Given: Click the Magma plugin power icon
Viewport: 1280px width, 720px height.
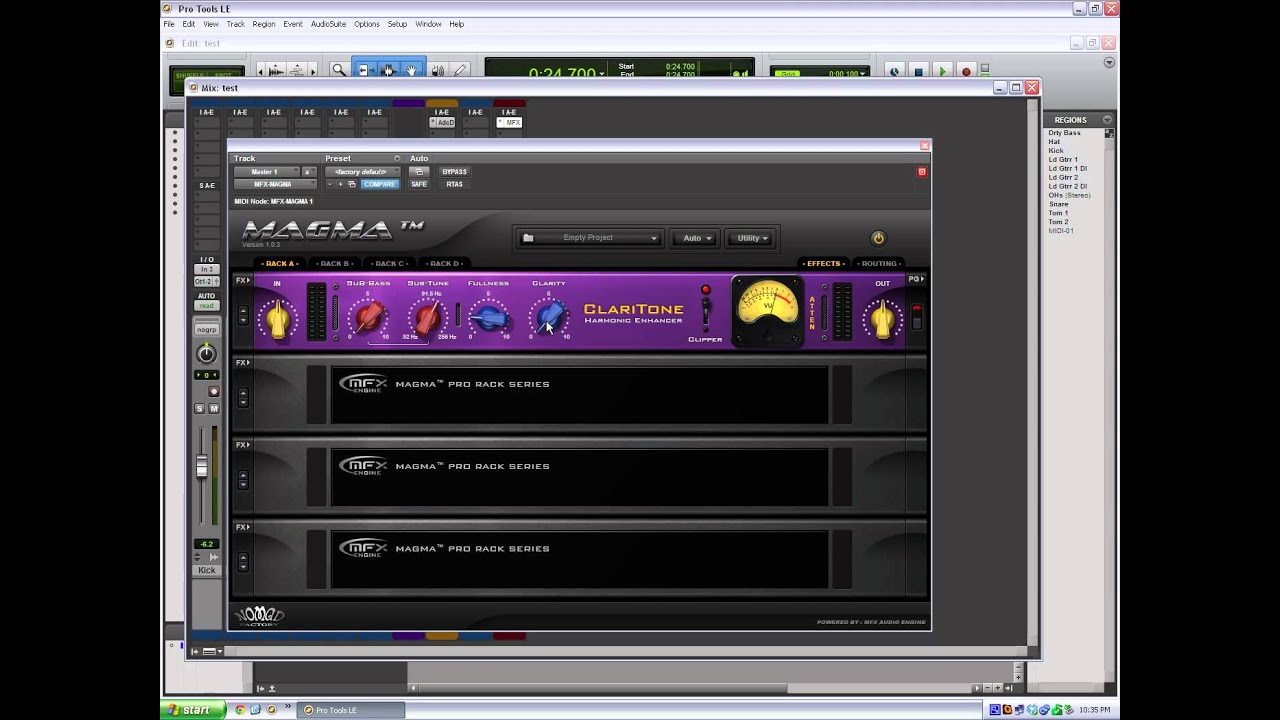Looking at the screenshot, I should pyautogui.click(x=878, y=238).
